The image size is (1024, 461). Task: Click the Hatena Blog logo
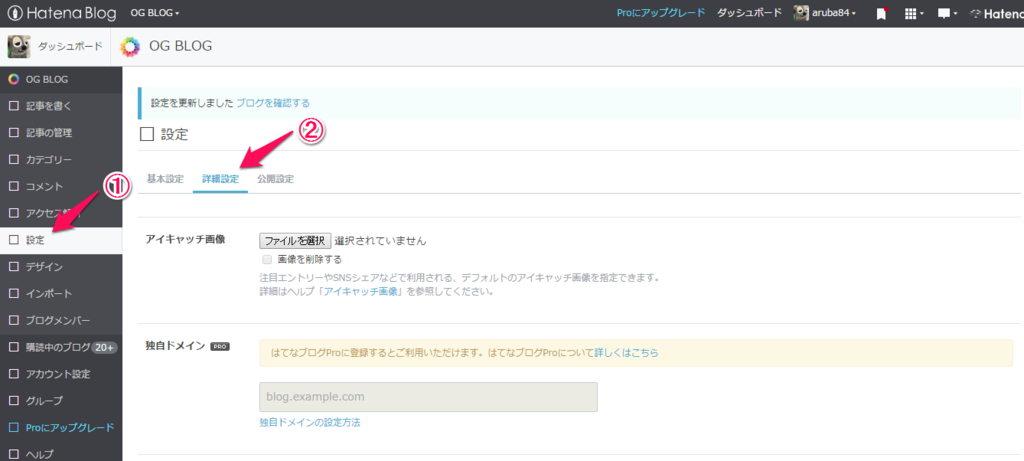[61, 13]
